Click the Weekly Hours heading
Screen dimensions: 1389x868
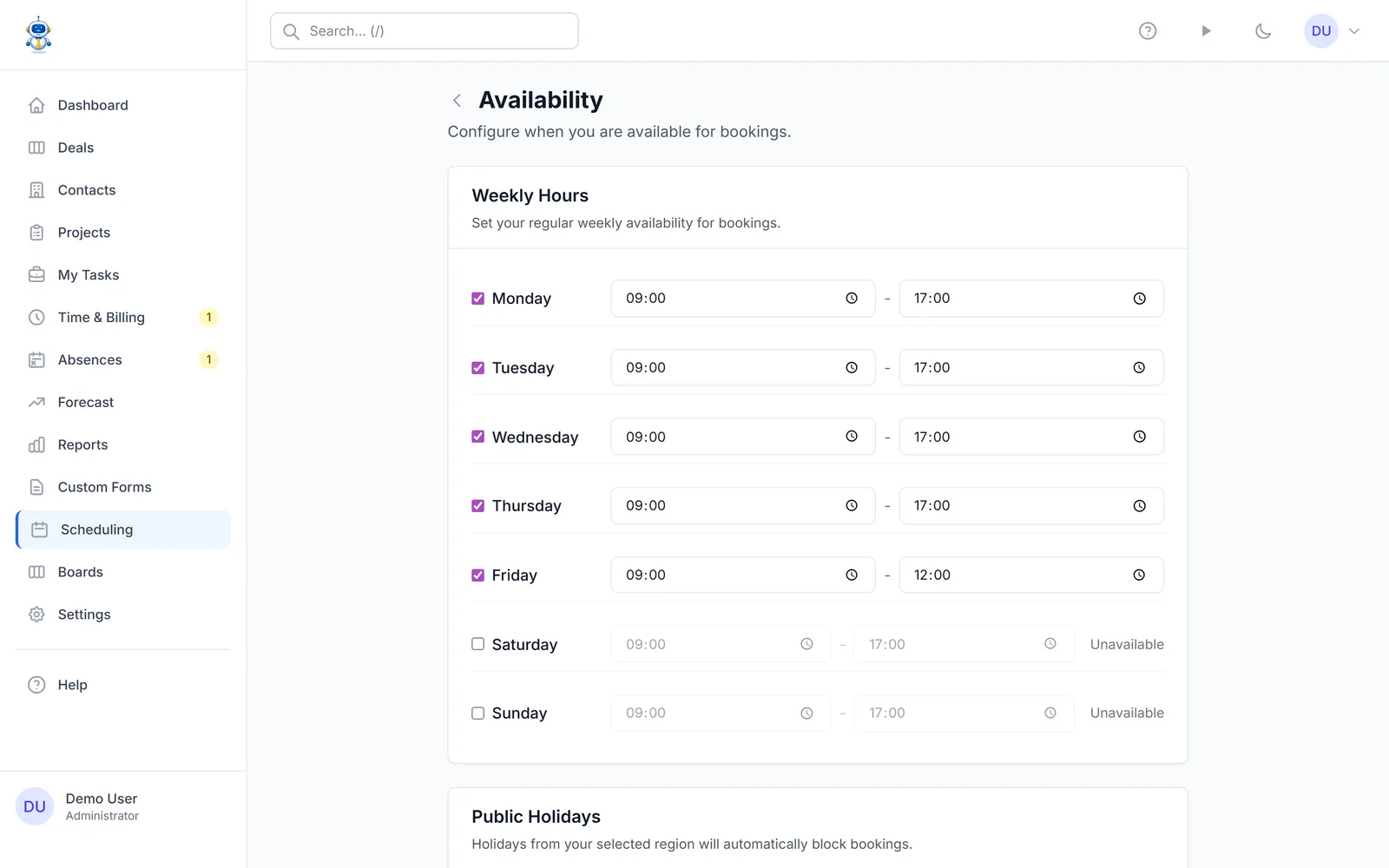[x=530, y=196]
